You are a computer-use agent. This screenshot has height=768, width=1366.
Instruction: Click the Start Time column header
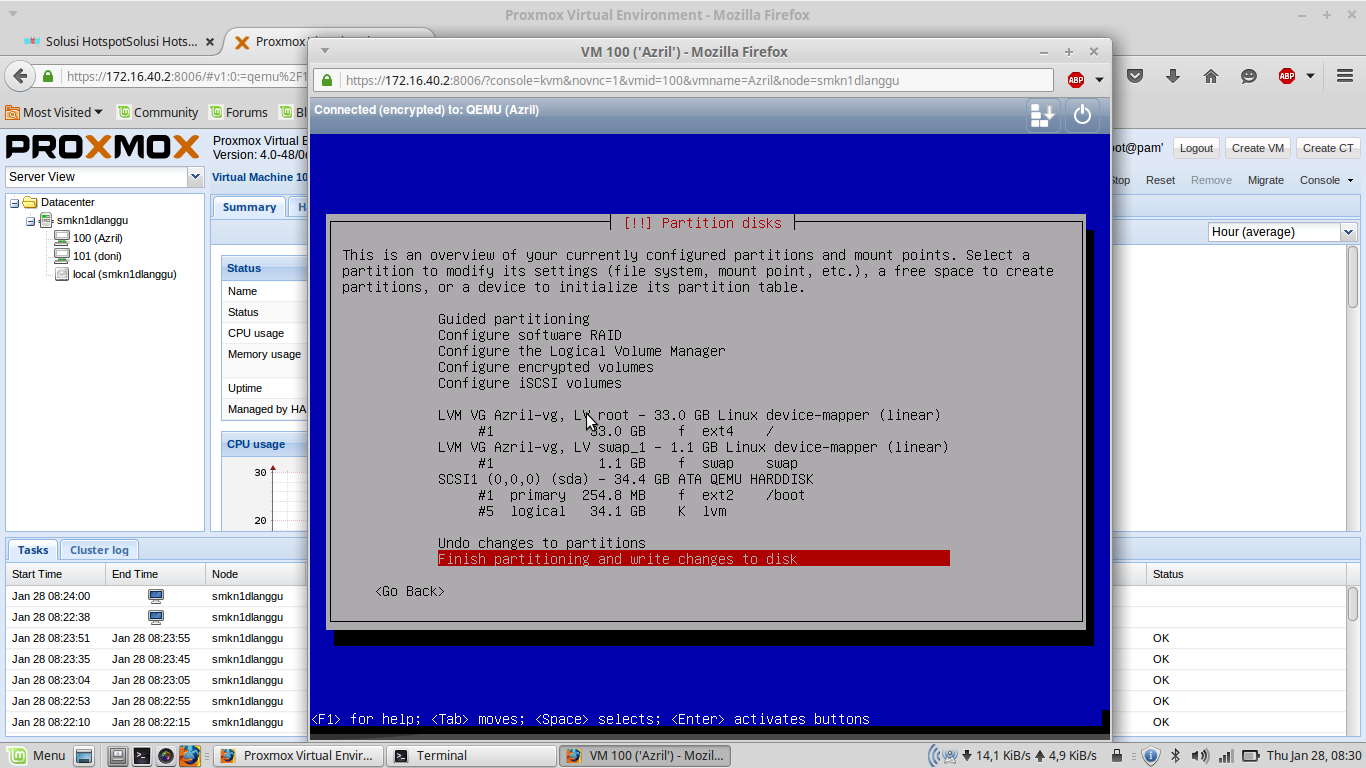tap(55, 574)
